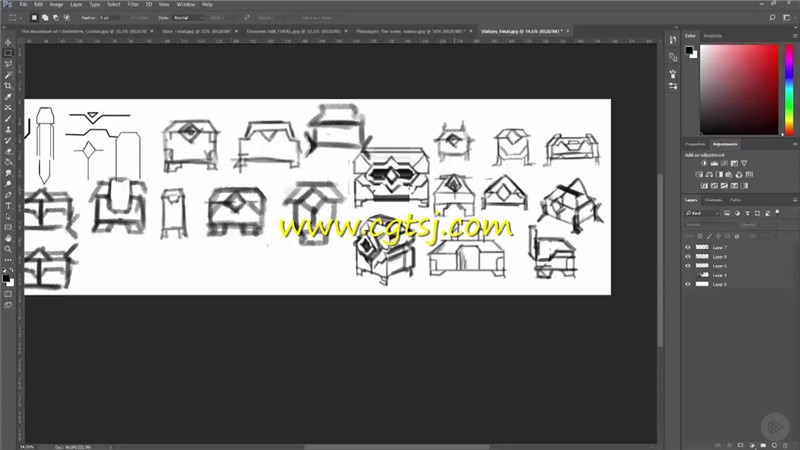
Task: Select the Zoom tool in the toolbox
Action: click(8, 249)
